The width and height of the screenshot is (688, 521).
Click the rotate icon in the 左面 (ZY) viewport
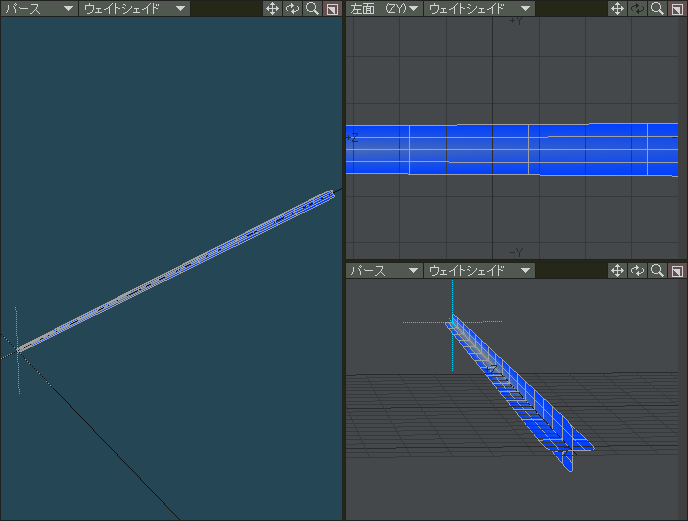point(637,8)
